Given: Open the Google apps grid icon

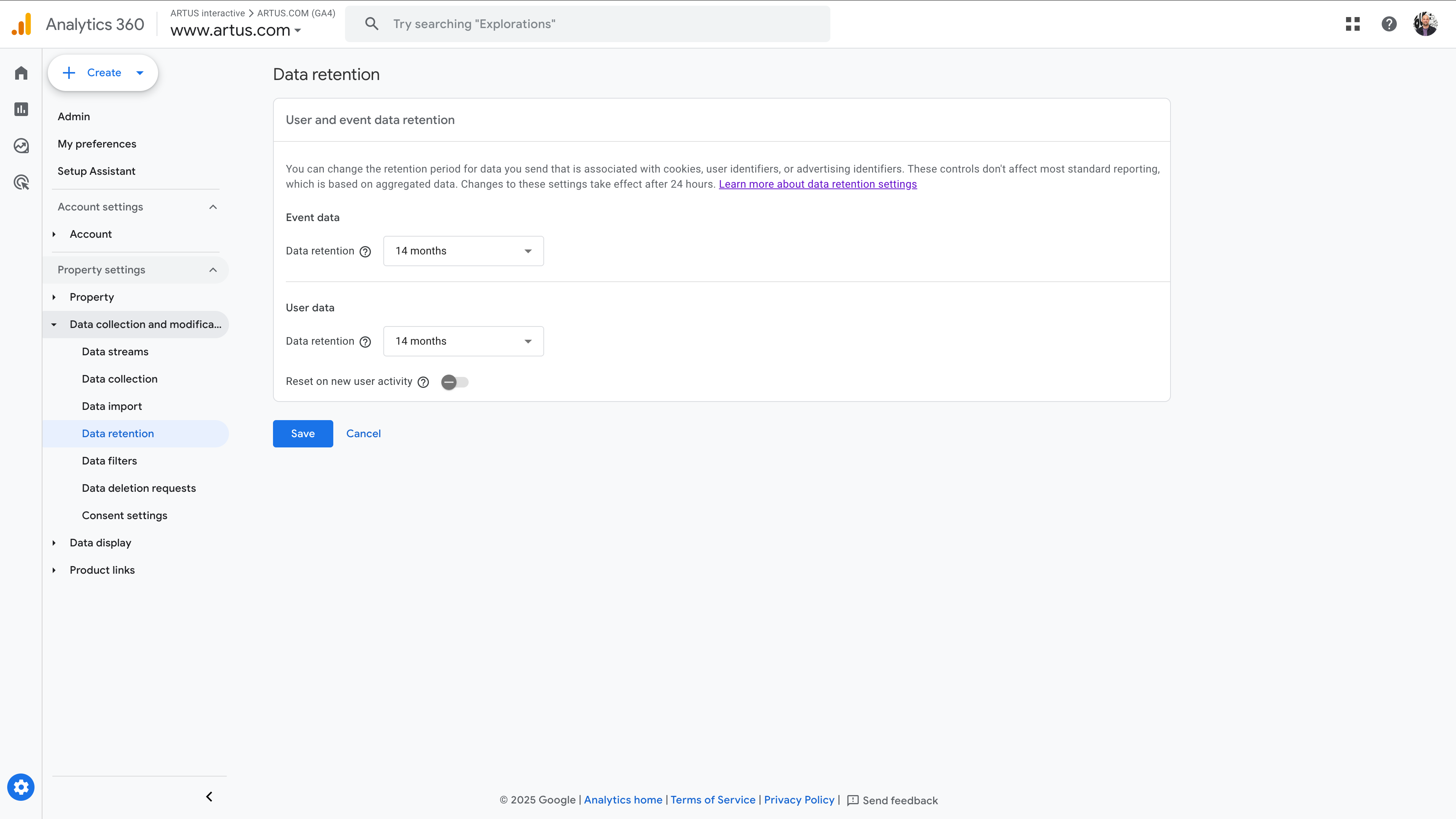Looking at the screenshot, I should click(x=1352, y=24).
